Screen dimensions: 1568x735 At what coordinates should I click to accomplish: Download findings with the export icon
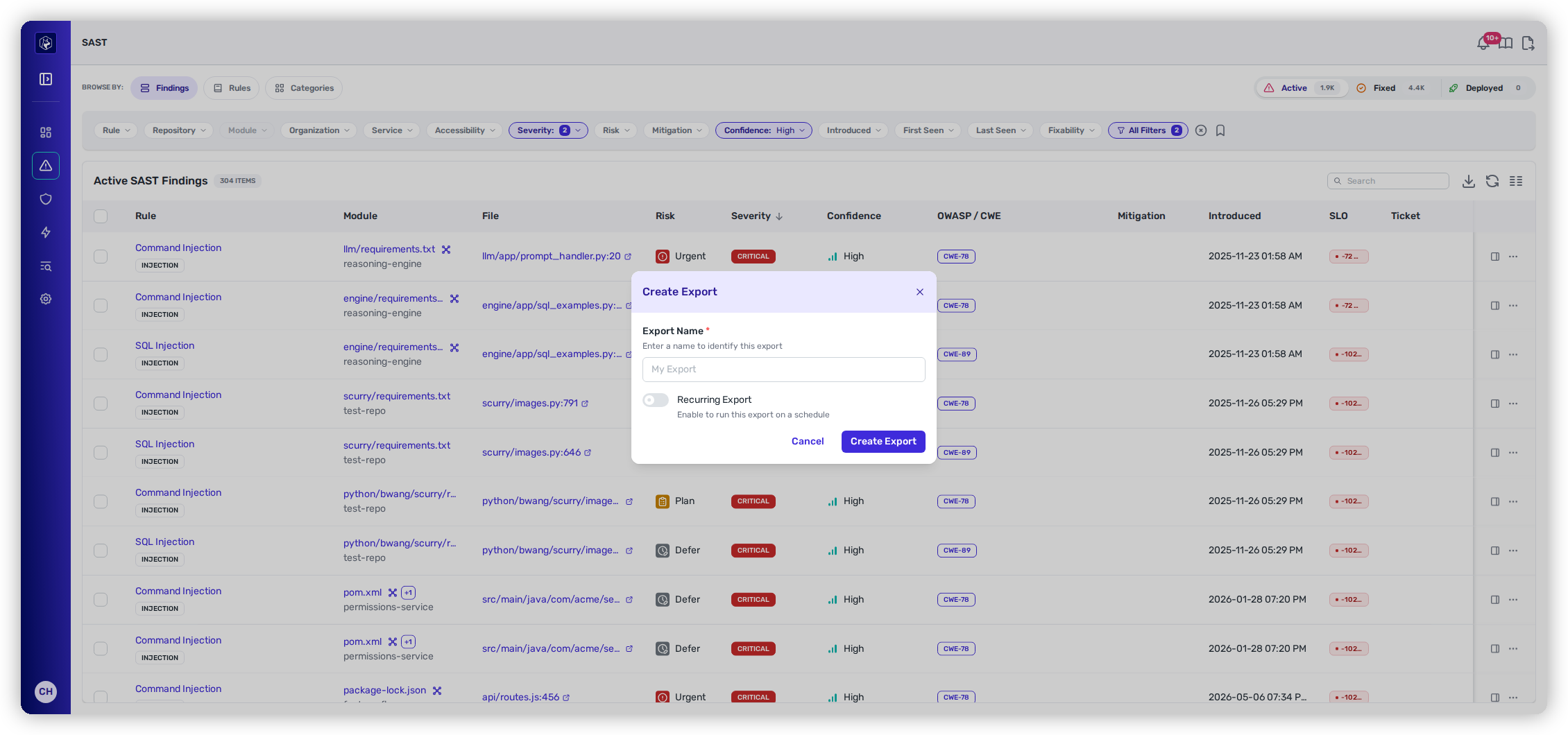coord(1469,181)
